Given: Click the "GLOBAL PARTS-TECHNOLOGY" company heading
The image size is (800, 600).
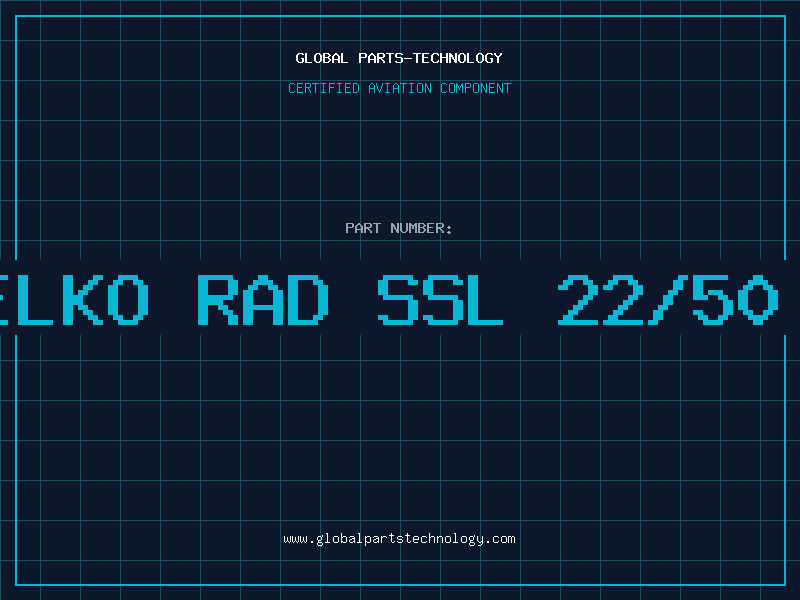Looking at the screenshot, I should click(x=399, y=58).
